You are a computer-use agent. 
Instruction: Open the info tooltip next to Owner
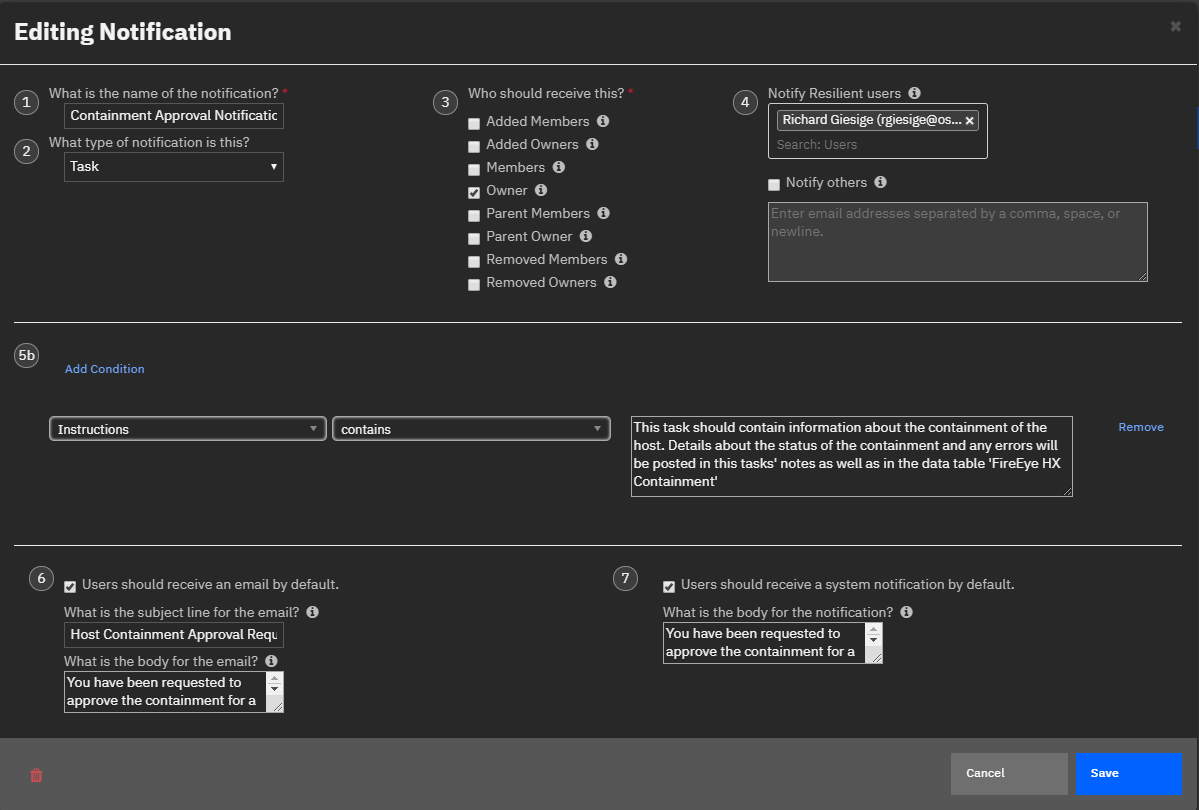(539, 191)
